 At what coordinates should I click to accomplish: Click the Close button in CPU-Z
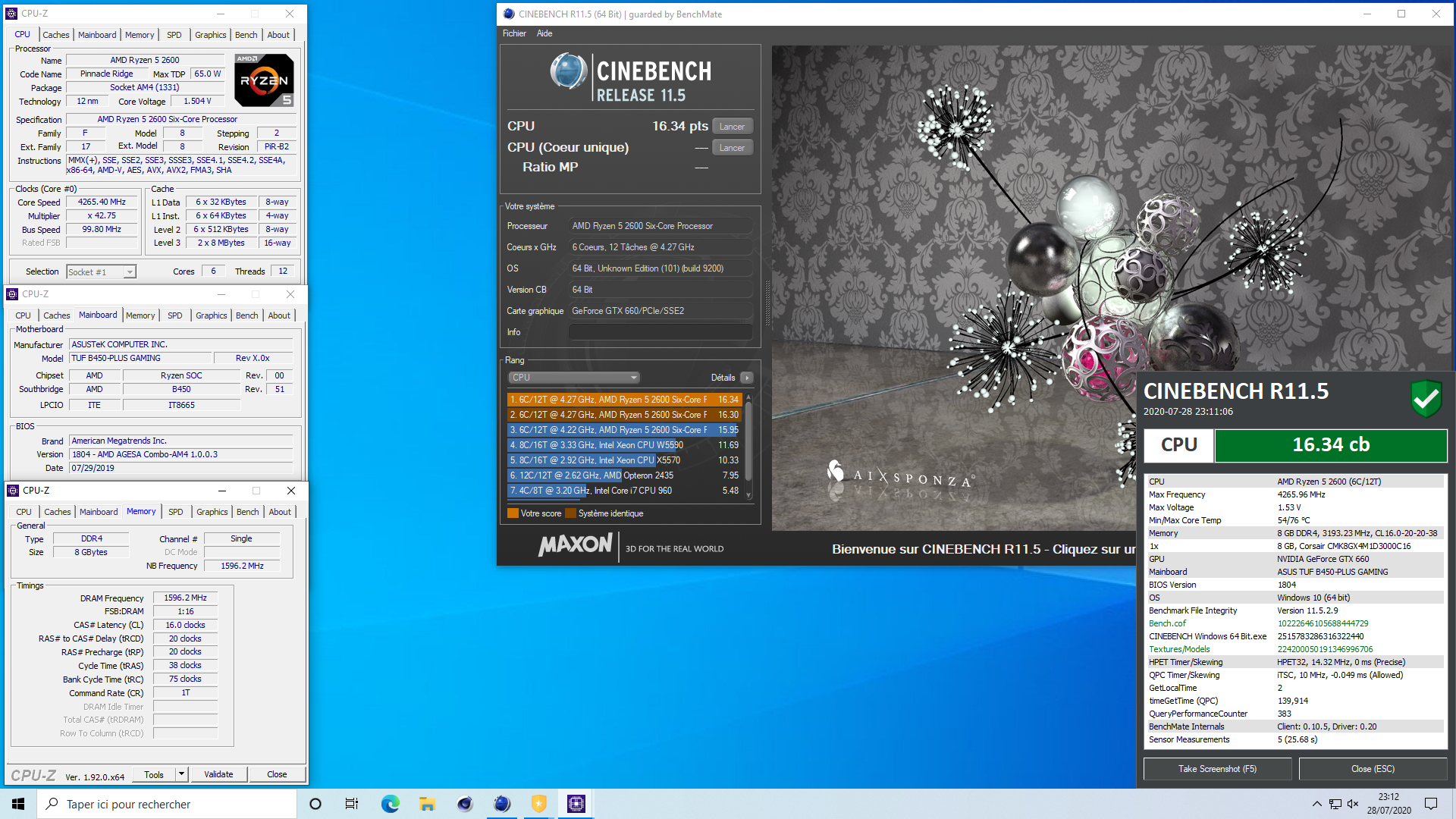coord(277,774)
